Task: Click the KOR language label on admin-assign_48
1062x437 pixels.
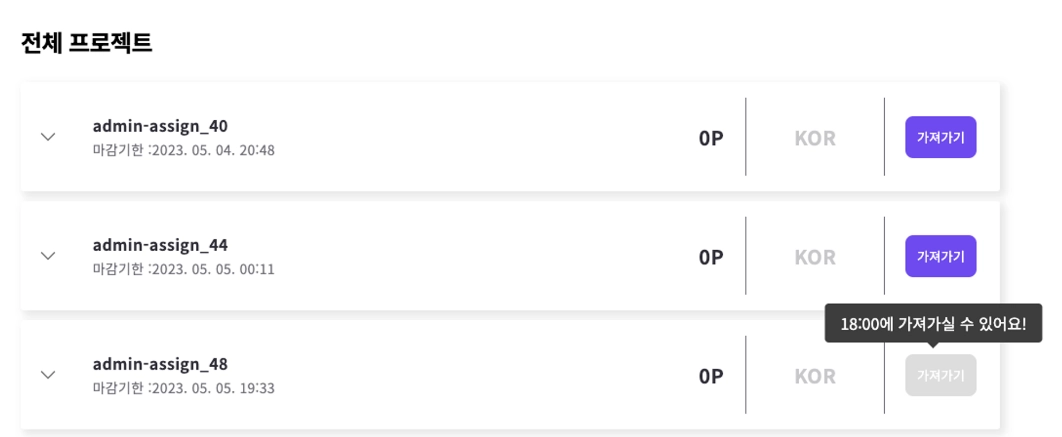Action: pyautogui.click(x=815, y=376)
